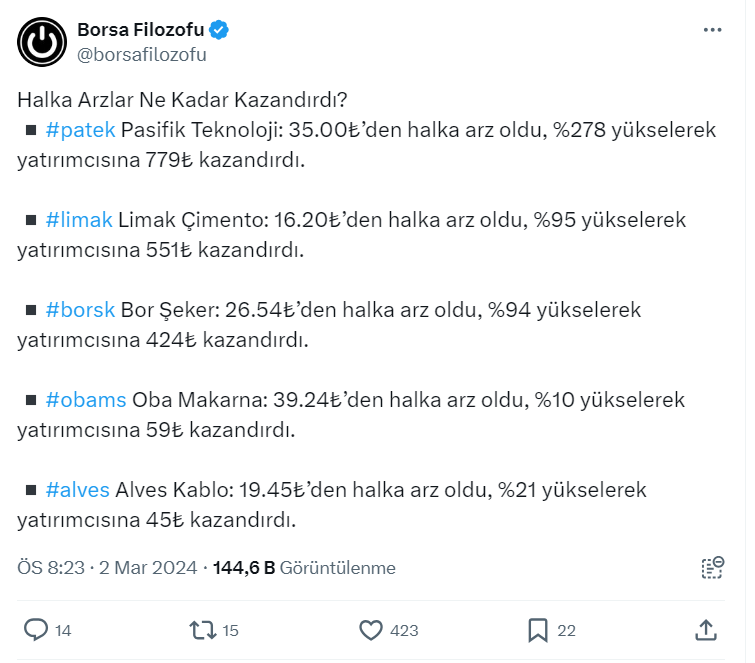Follow the #borsk hashtag link
This screenshot has height=663, width=755.
click(x=80, y=310)
